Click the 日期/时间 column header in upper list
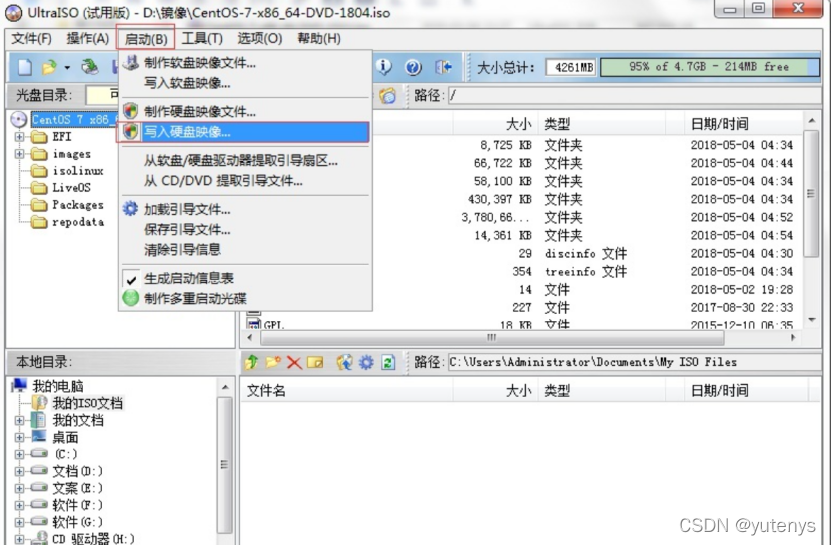 point(744,124)
